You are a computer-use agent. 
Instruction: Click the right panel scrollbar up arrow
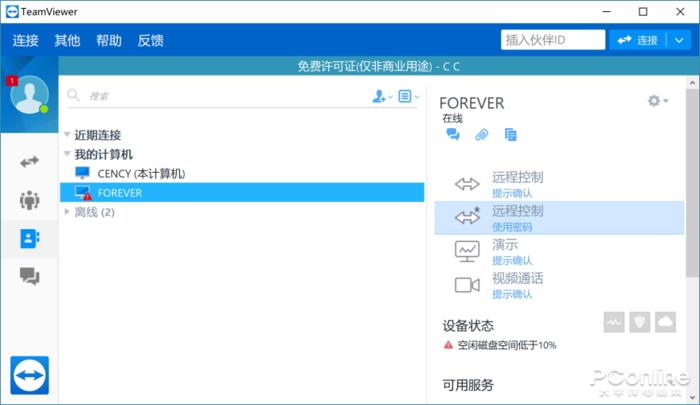pyautogui.click(x=692, y=83)
